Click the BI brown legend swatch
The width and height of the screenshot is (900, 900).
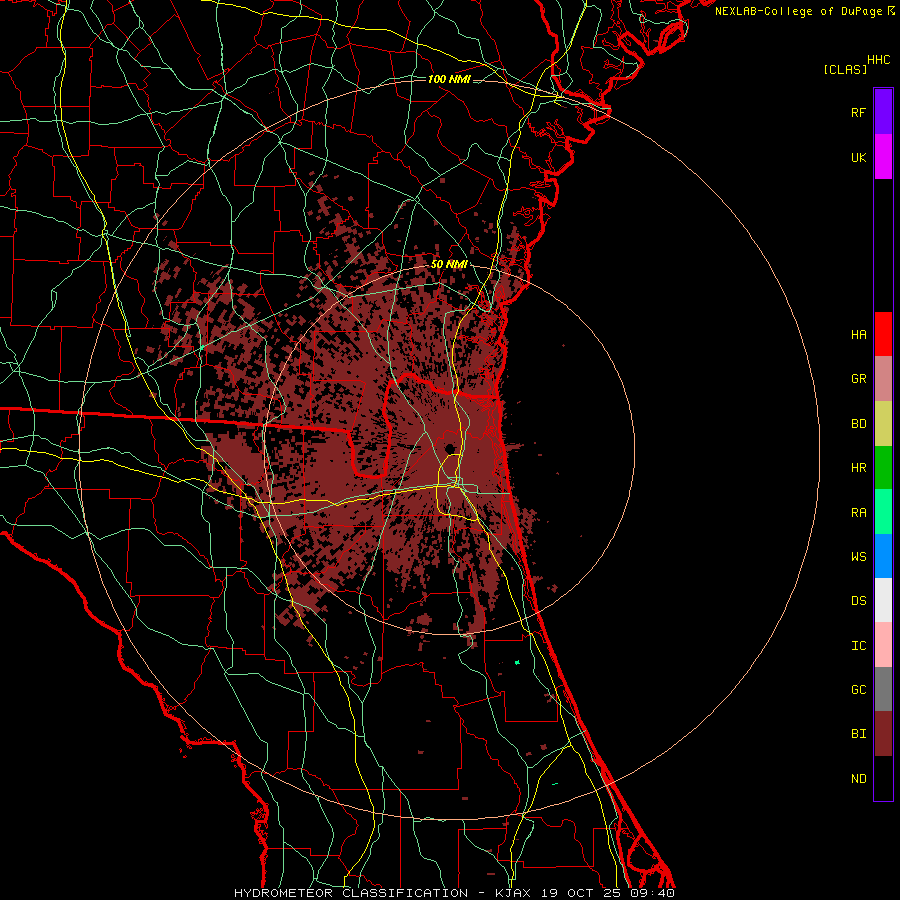pos(883,734)
